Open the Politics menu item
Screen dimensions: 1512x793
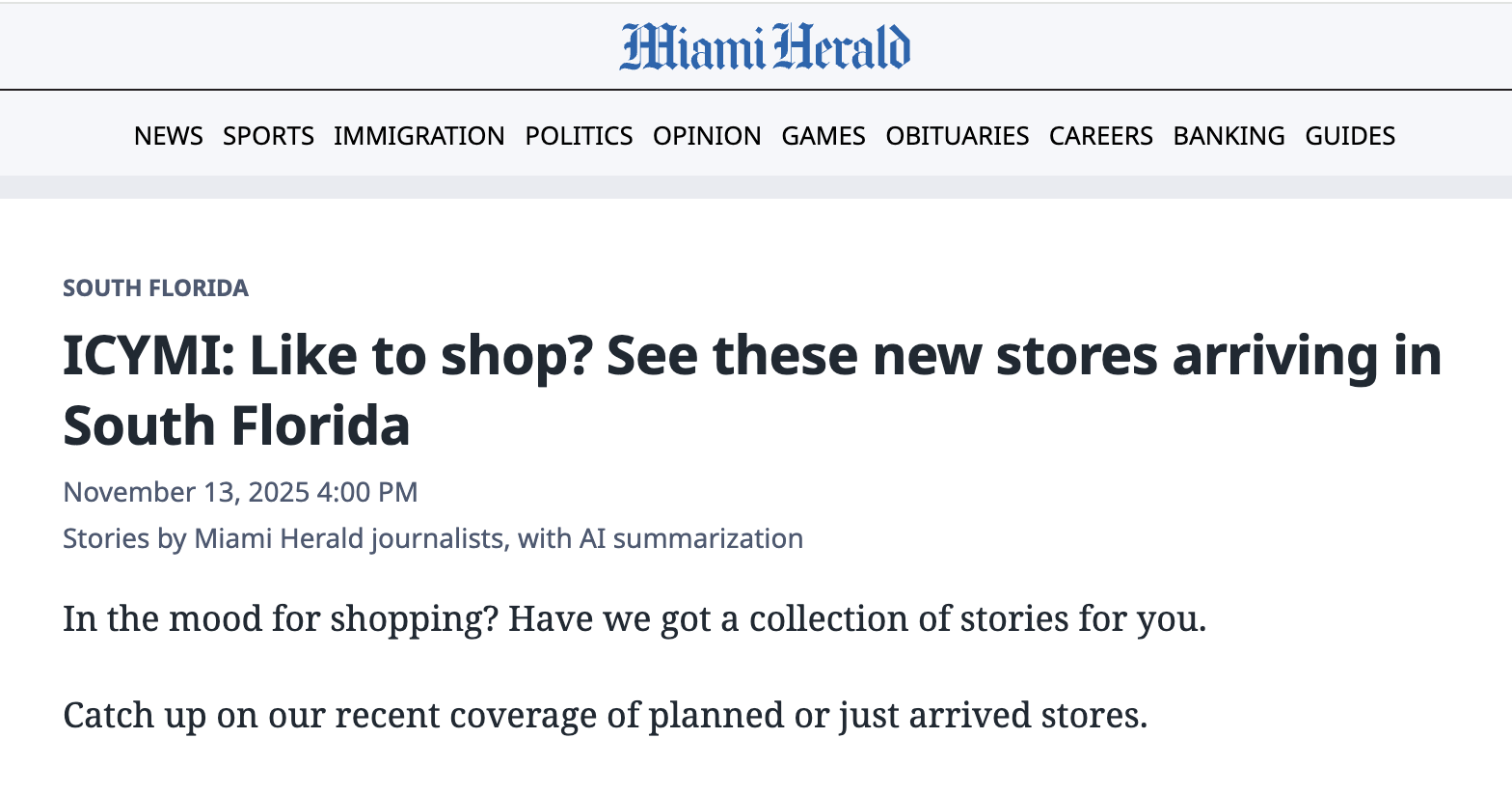tap(579, 136)
